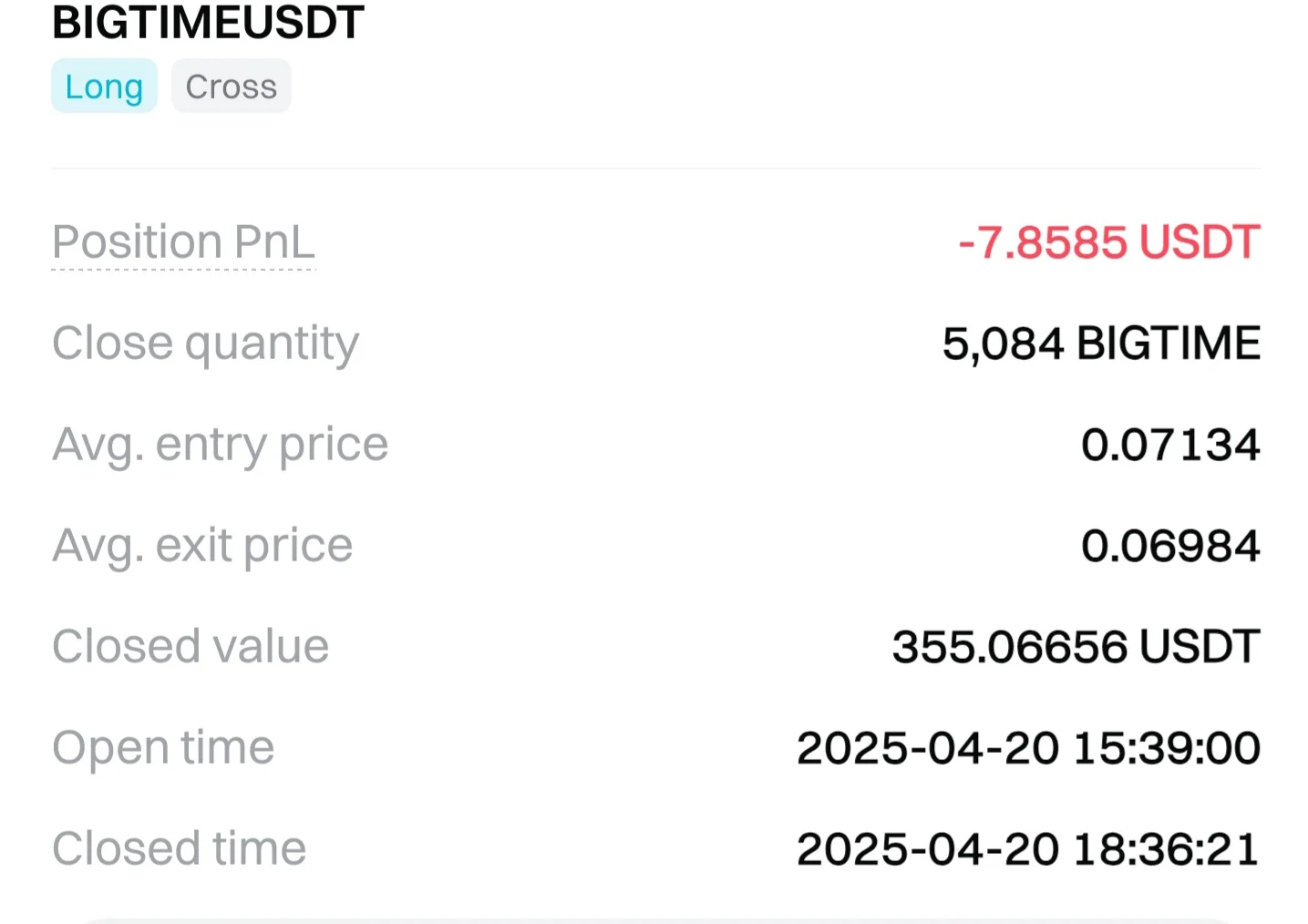Click the exit price 0.06984
Viewport: 1308px width, 924px height.
coord(1170,546)
